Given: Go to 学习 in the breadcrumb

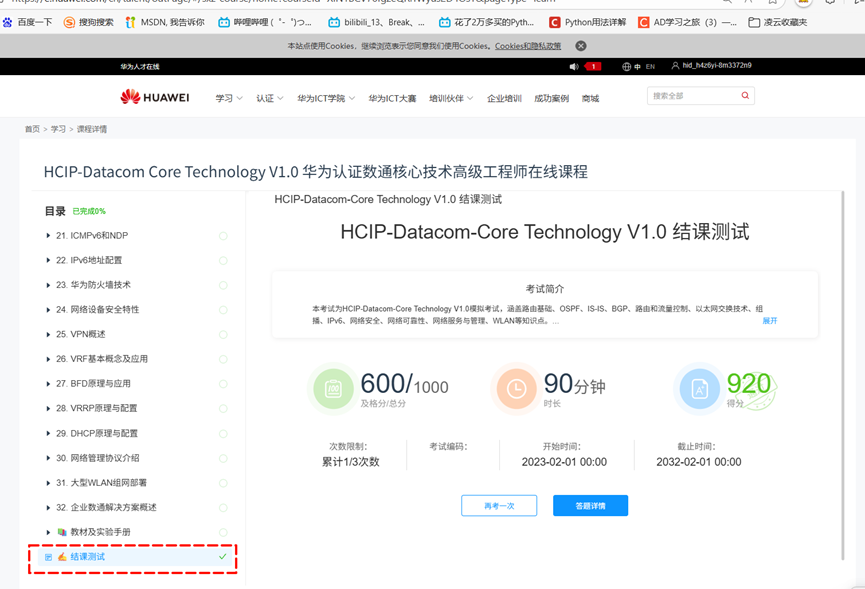Looking at the screenshot, I should point(58,129).
